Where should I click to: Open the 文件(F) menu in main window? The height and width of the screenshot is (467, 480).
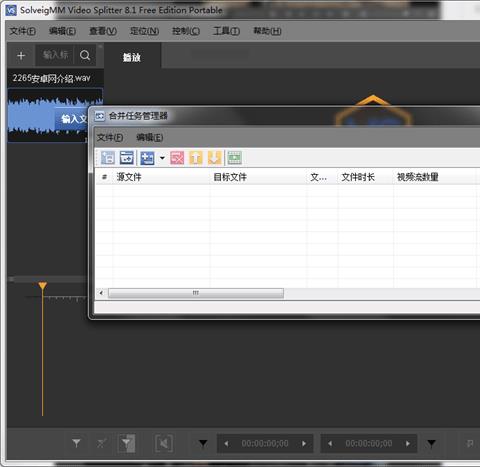(23, 31)
